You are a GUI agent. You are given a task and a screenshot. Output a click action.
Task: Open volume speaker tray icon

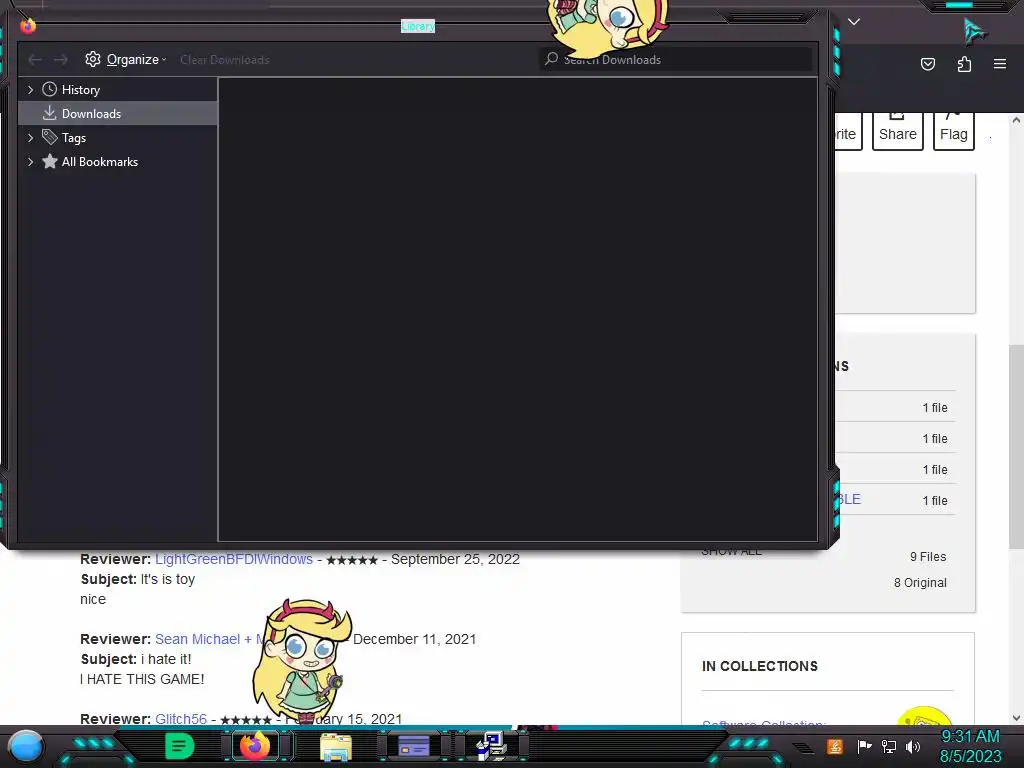tap(913, 746)
